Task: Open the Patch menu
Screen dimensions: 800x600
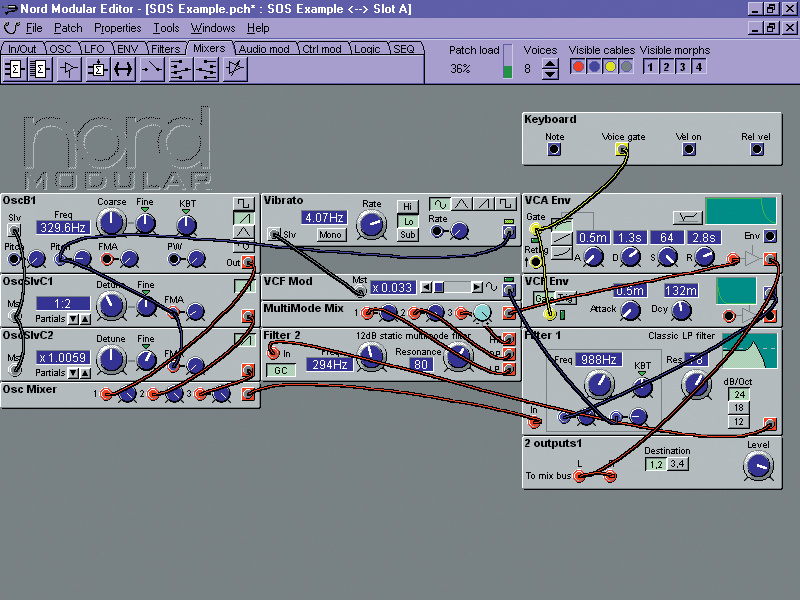Action: tap(68, 28)
